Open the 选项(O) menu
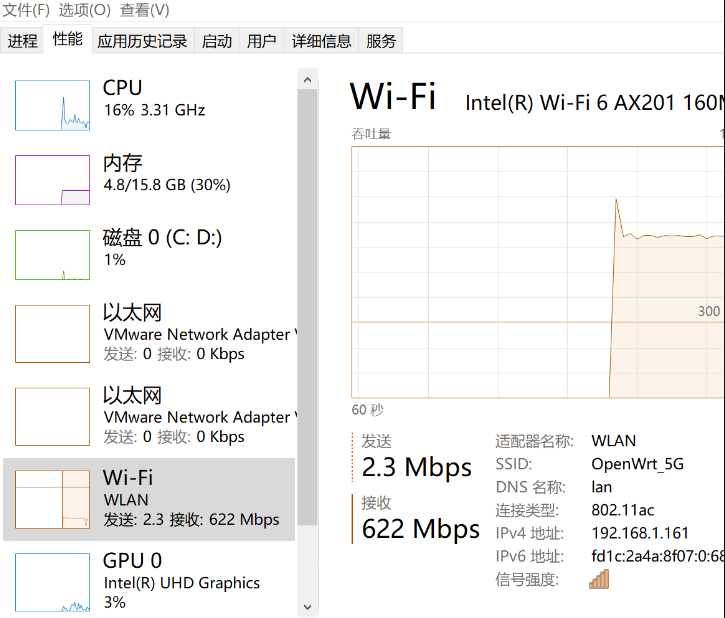The width and height of the screenshot is (725, 618). point(85,10)
